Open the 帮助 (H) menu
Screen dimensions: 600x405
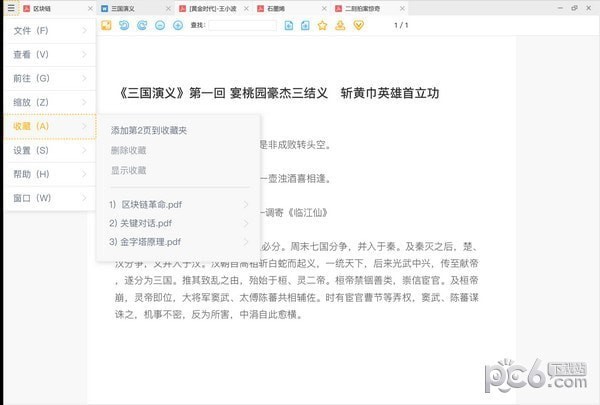click(x=50, y=174)
